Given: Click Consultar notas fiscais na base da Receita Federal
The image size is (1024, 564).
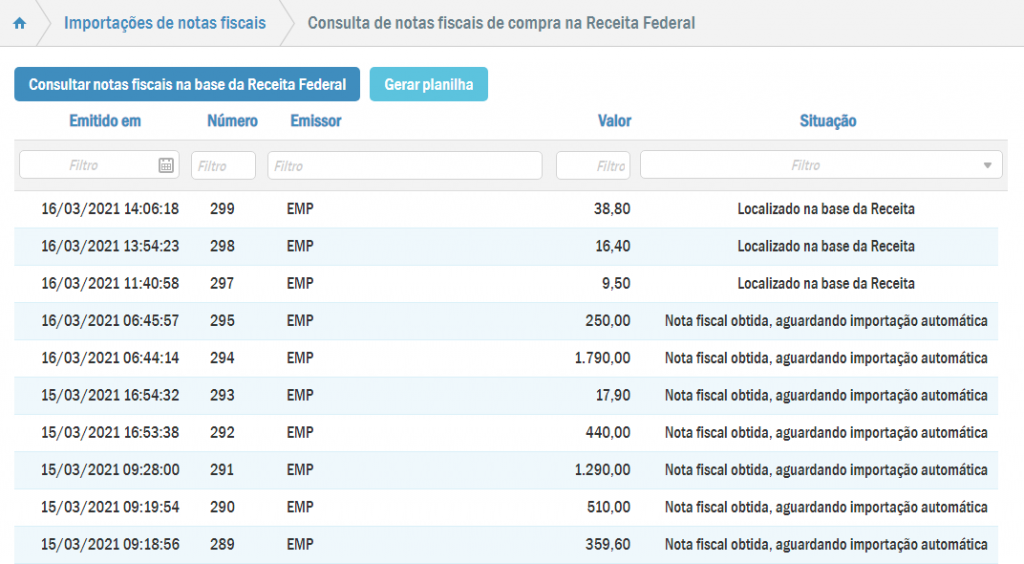Looking at the screenshot, I should pos(187,85).
